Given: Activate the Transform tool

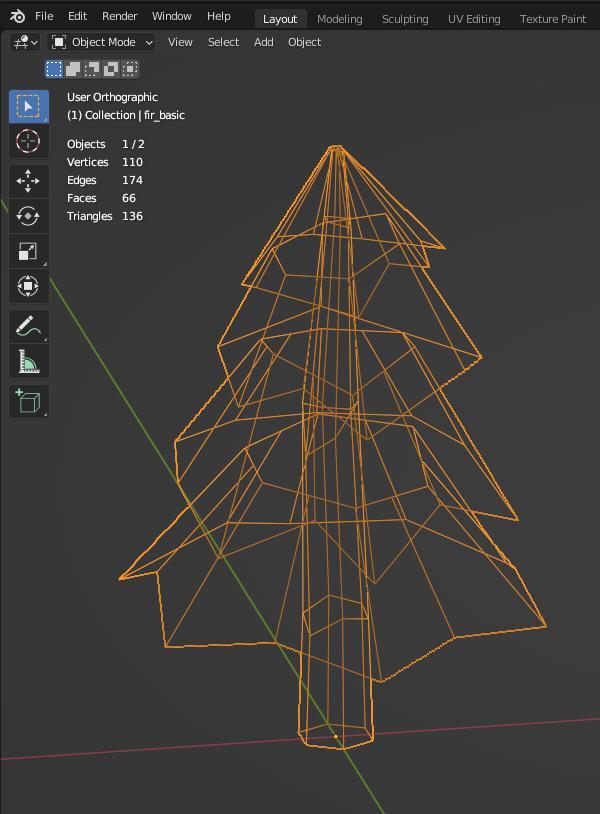Looking at the screenshot, I should [28, 286].
